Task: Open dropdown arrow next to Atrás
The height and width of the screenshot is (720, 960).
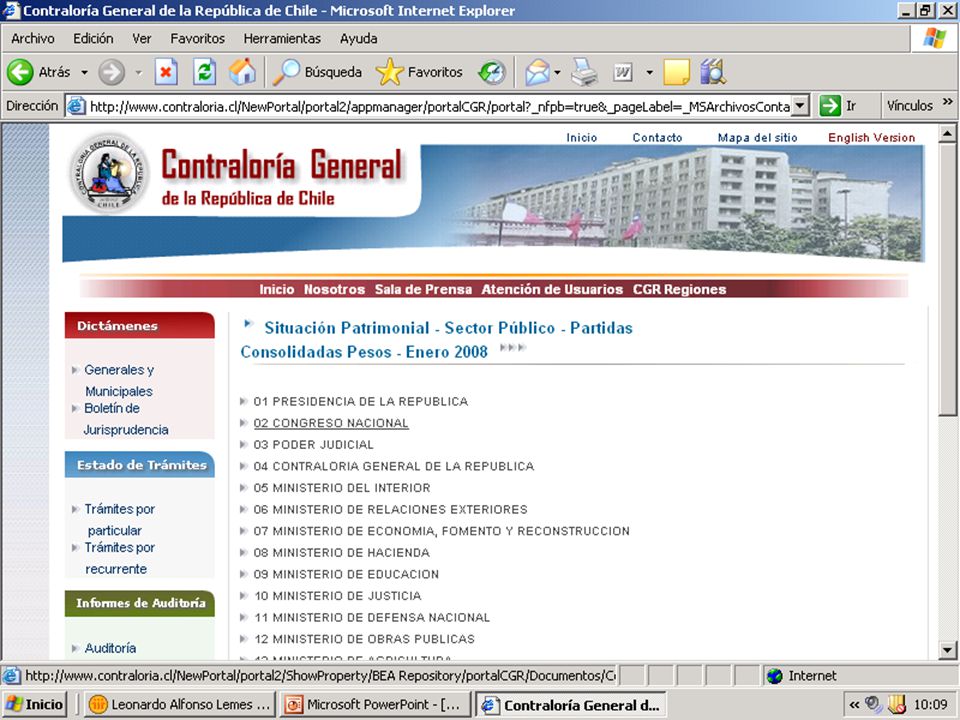Action: (x=84, y=72)
